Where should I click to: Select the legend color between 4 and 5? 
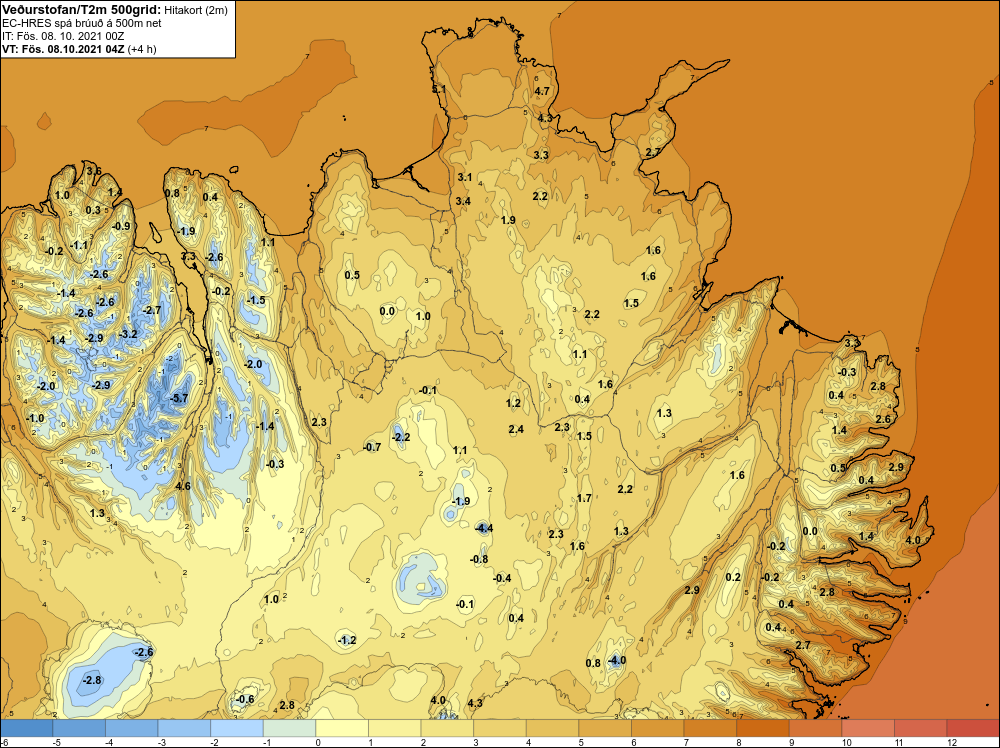click(x=552, y=728)
